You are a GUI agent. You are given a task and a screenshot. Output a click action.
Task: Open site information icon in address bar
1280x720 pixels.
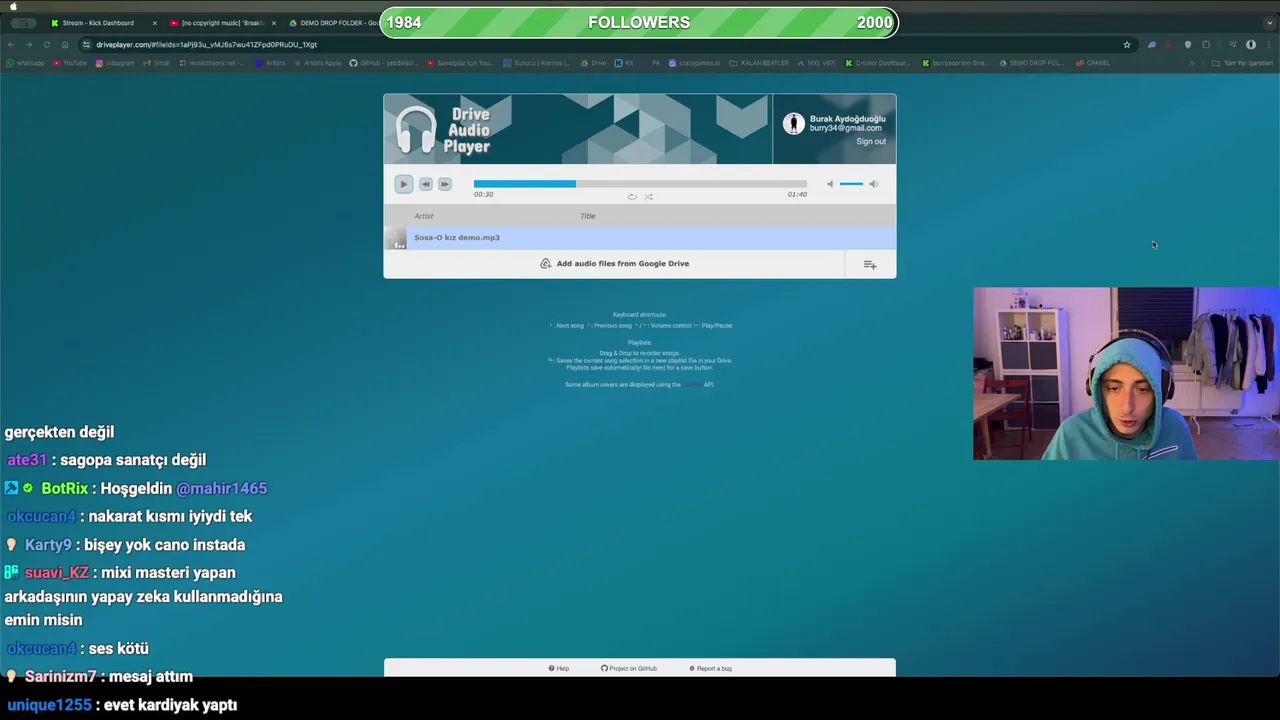pyautogui.click(x=87, y=45)
